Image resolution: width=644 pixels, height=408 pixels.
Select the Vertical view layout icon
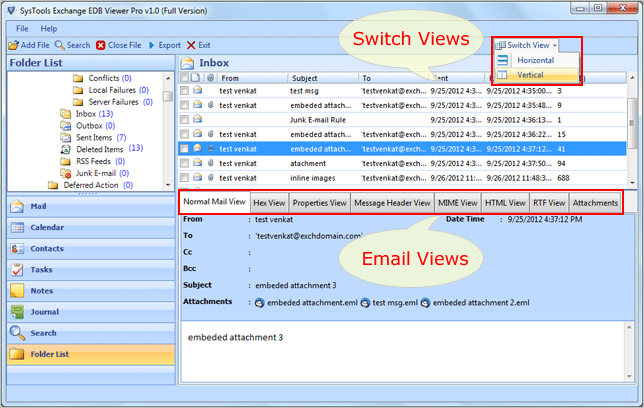[502, 75]
